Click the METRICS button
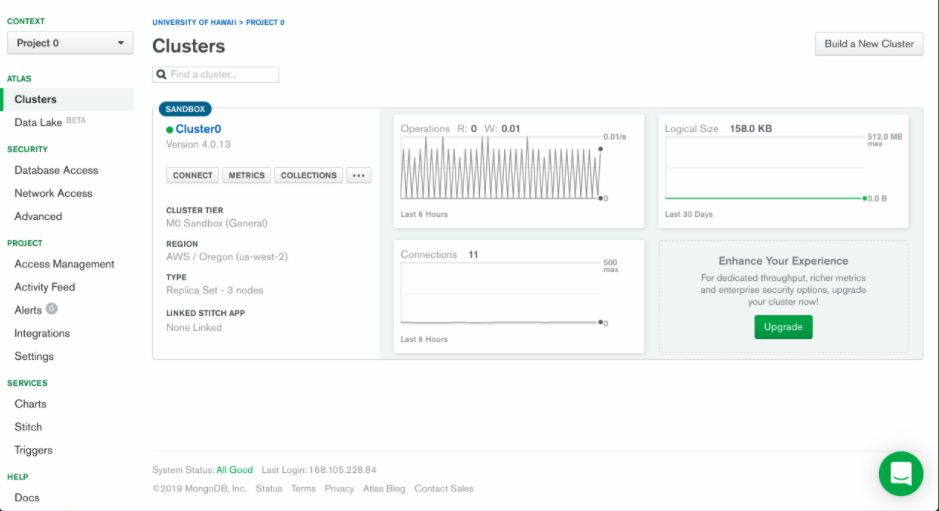Screen dimensions: 939x511 pyautogui.click(x=246, y=176)
